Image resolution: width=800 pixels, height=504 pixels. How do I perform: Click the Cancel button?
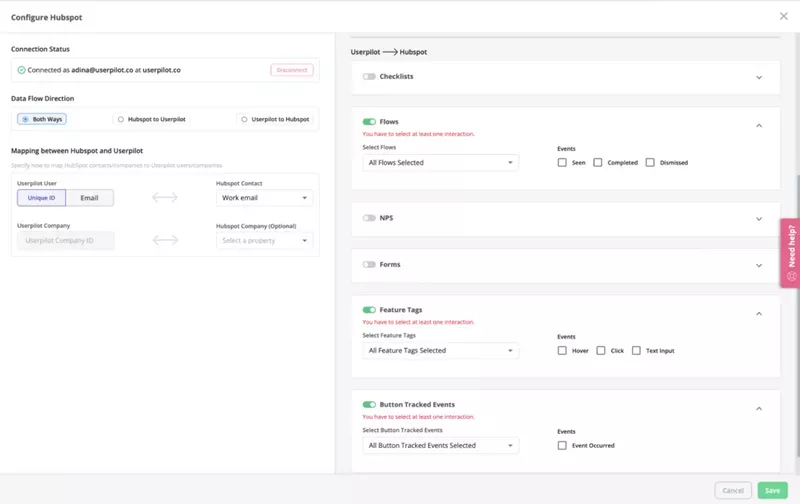(733, 490)
